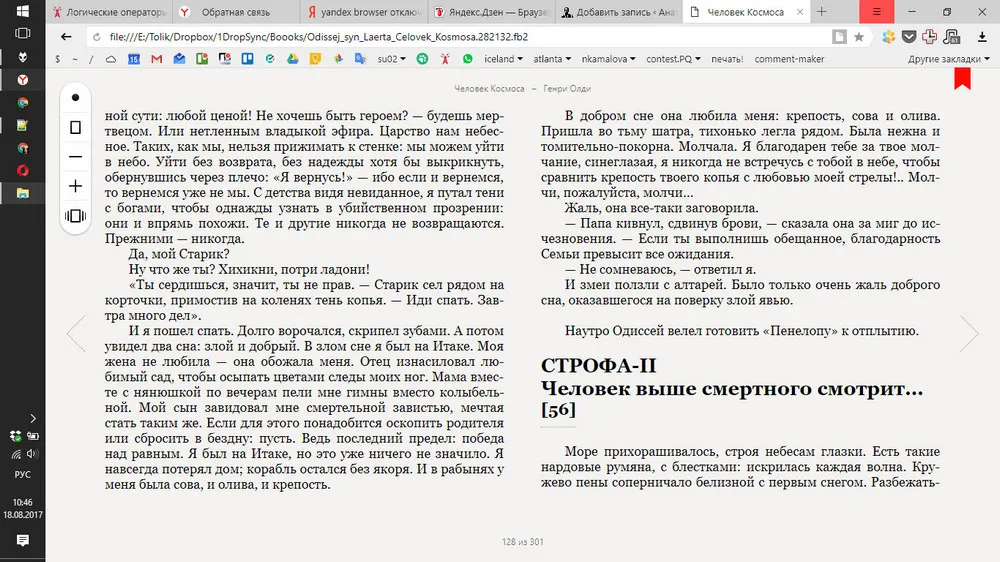Open the Yandex browser hamburger menu
The image size is (1000, 562).
click(876, 11)
